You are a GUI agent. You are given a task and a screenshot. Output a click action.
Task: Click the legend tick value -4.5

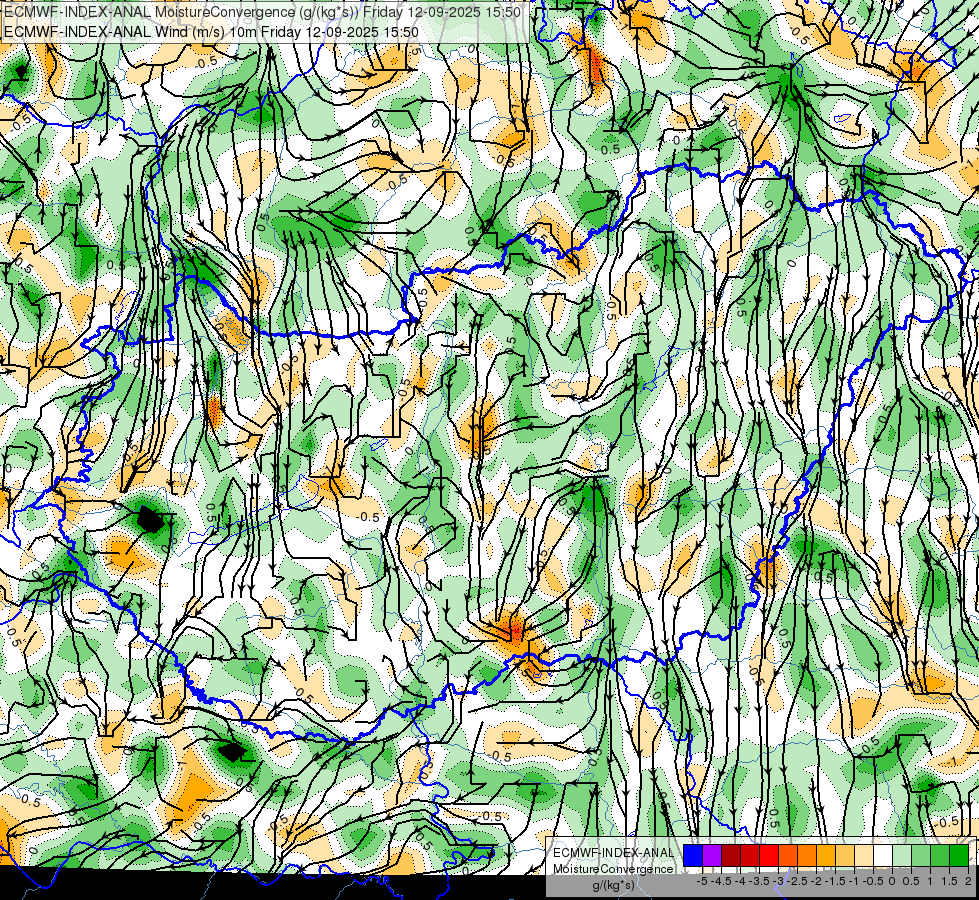click(x=721, y=881)
